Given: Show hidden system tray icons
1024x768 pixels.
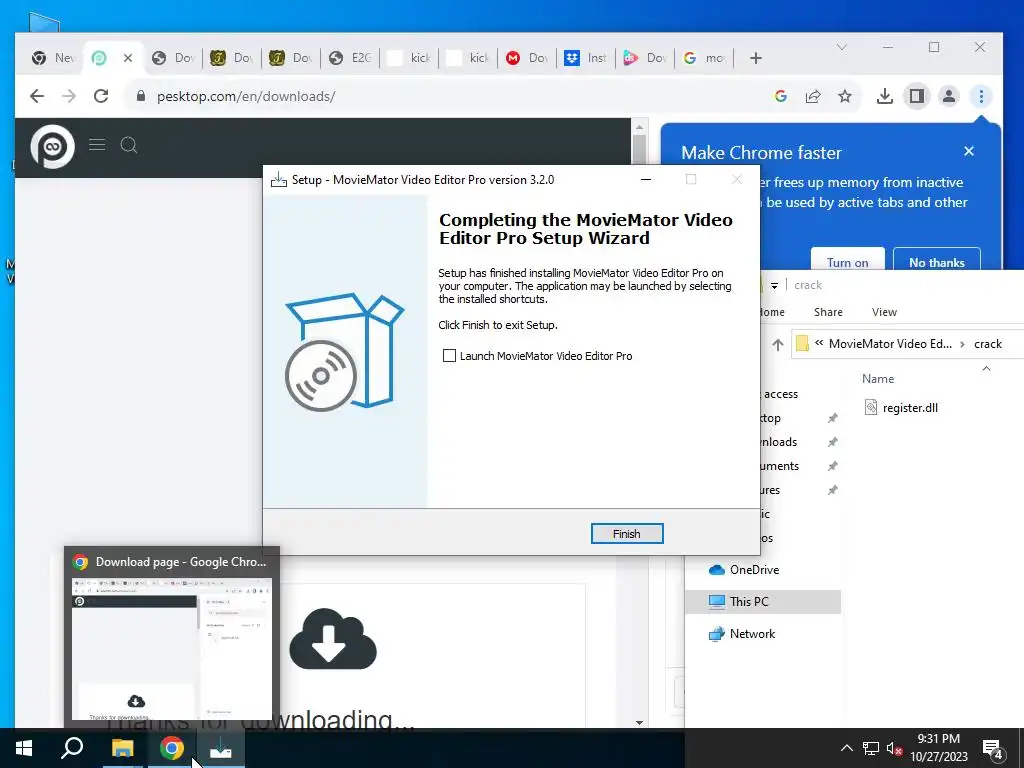Looking at the screenshot, I should (x=846, y=748).
